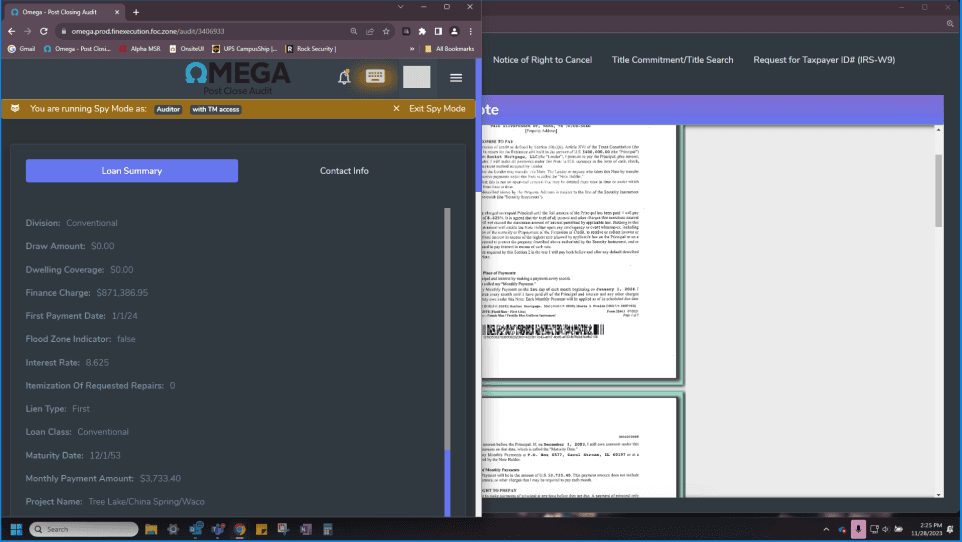The width and height of the screenshot is (962, 542).
Task: Open the OnsiteUI bookmark
Action: [x=187, y=48]
